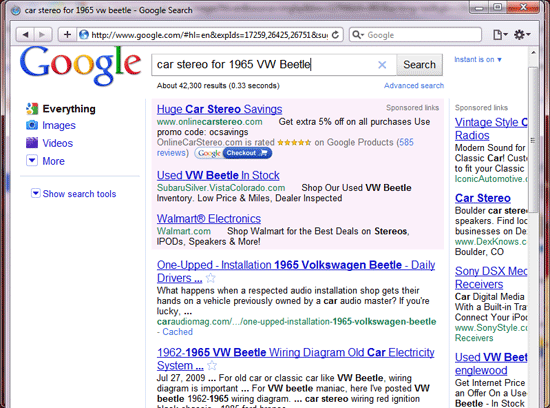Open Used VW Beetle englewood sponsored link

click(x=491, y=364)
